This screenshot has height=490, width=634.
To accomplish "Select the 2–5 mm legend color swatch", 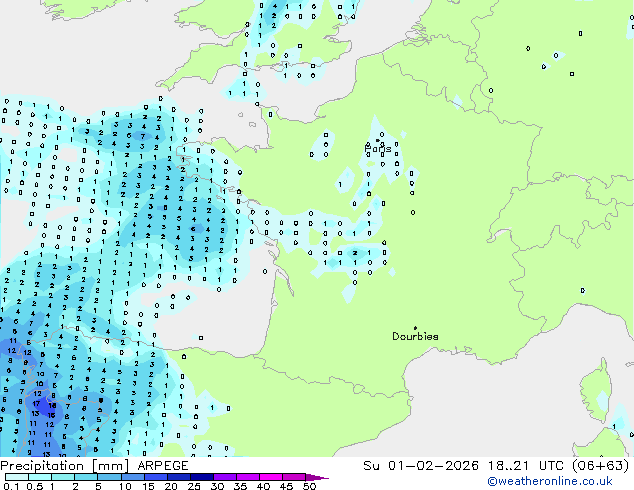I will pos(86,477).
